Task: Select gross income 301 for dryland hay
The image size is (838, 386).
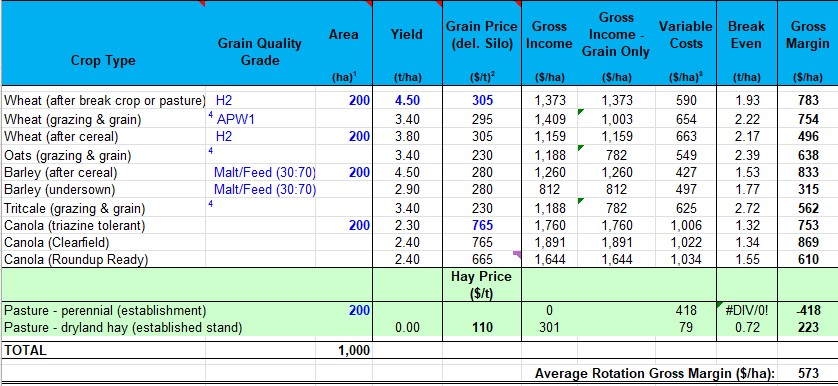Action: (549, 327)
